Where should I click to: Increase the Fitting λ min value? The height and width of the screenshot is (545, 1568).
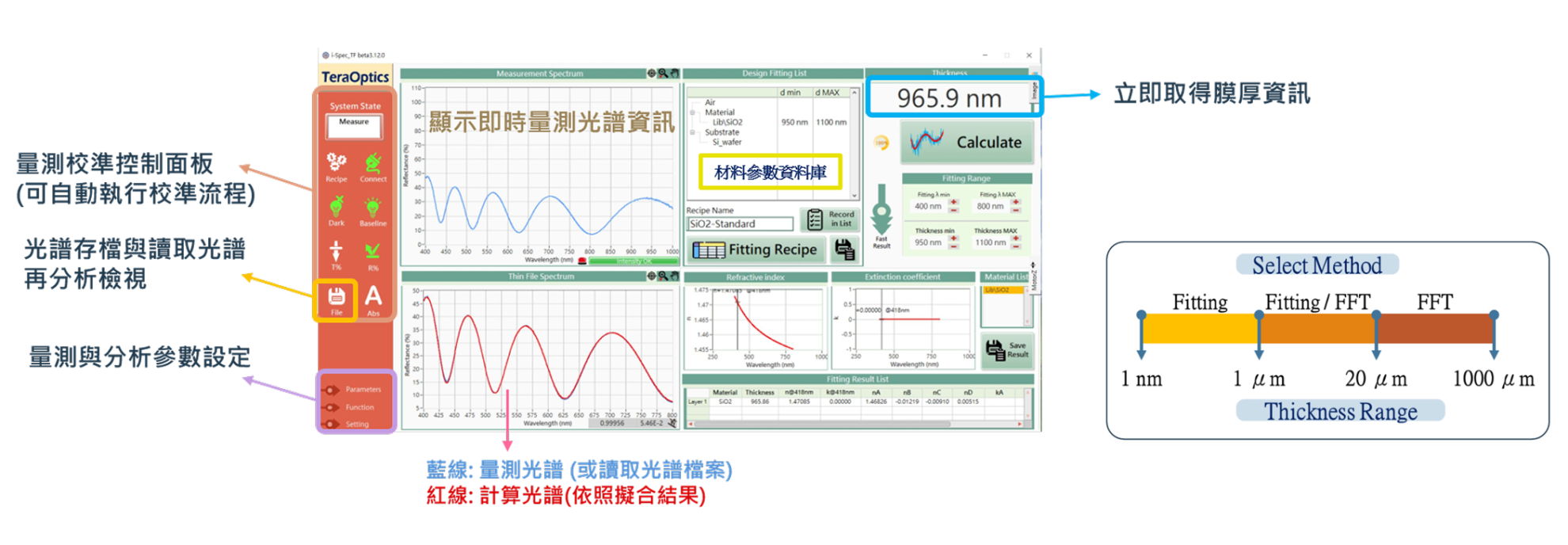click(953, 202)
